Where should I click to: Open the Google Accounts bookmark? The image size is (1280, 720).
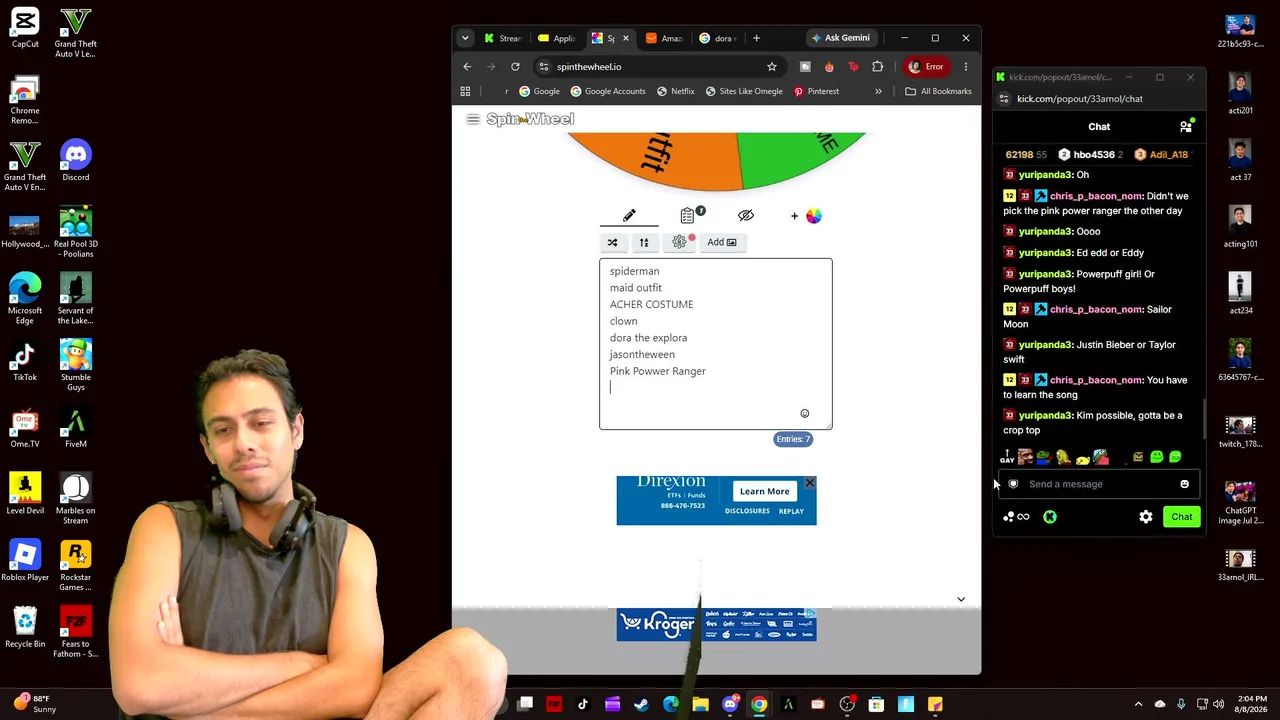[x=608, y=91]
